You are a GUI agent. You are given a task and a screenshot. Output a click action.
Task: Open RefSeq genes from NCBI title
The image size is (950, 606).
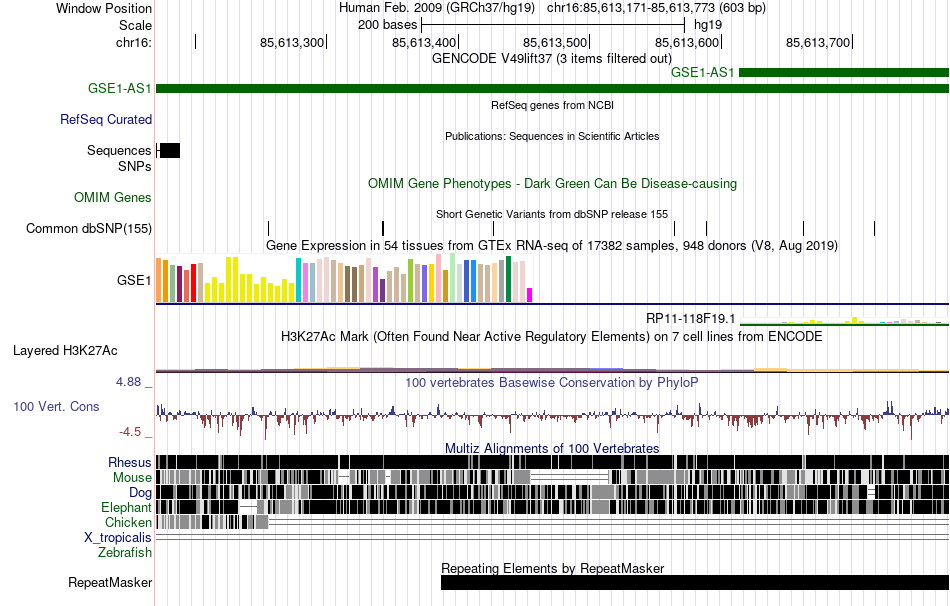click(552, 105)
